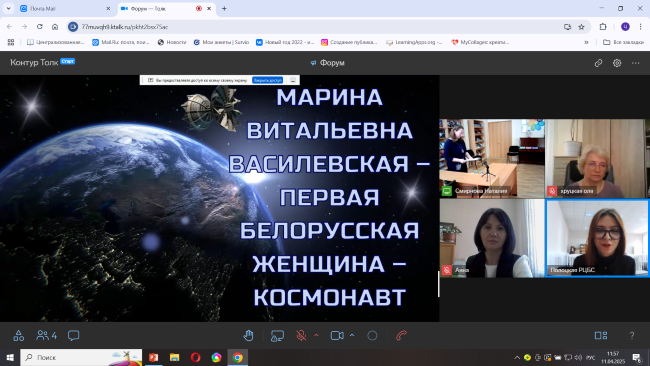Viewport: 650px width, 366px height.
Task: Click the Windows Поиск search box
Action: point(81,357)
